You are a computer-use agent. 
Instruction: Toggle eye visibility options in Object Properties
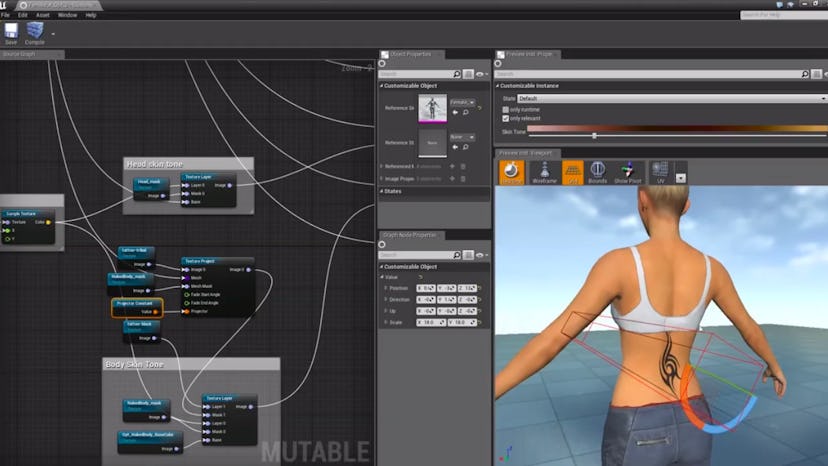pyautogui.click(x=481, y=74)
